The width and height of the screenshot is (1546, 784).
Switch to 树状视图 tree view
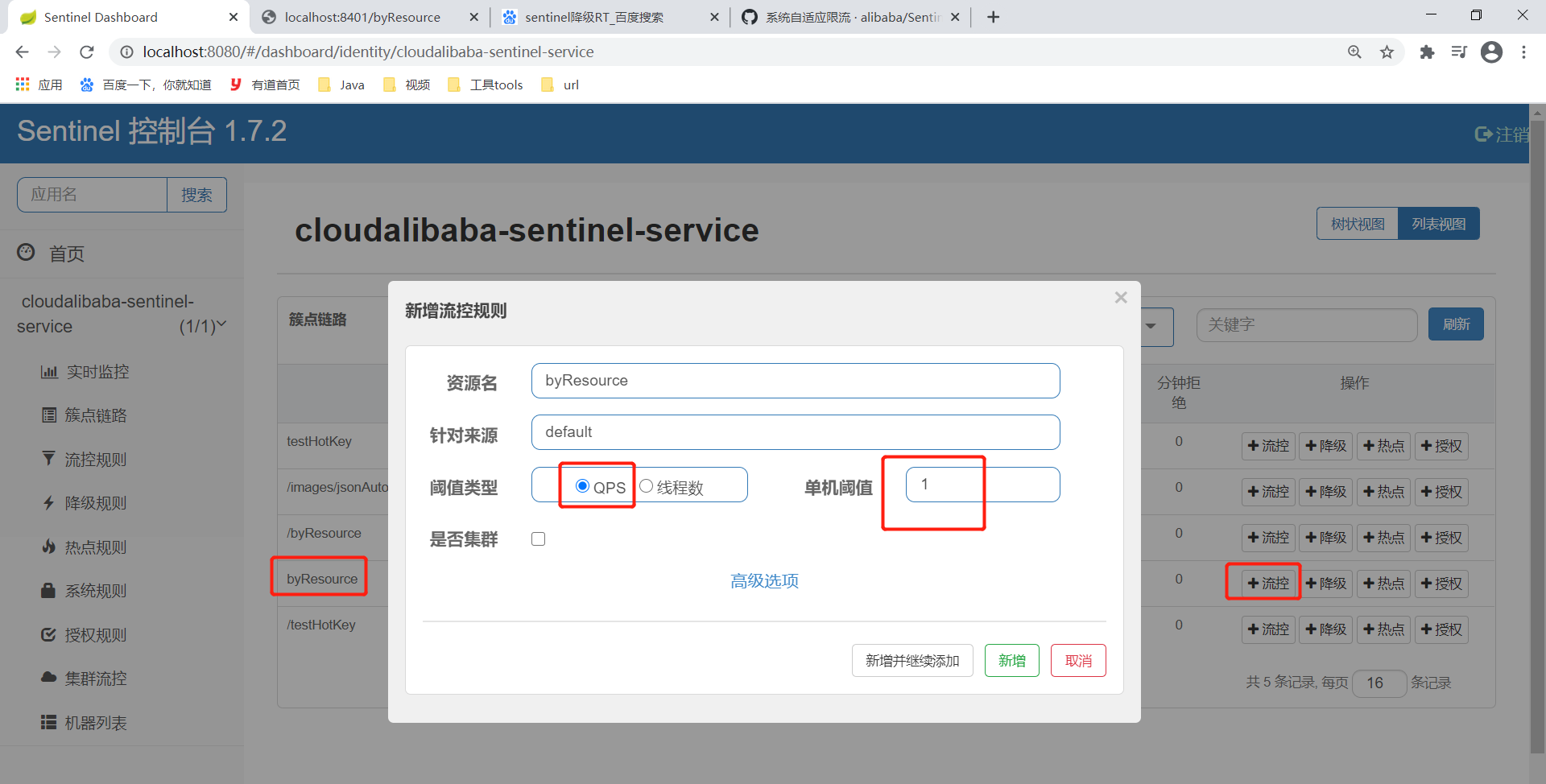[x=1358, y=224]
